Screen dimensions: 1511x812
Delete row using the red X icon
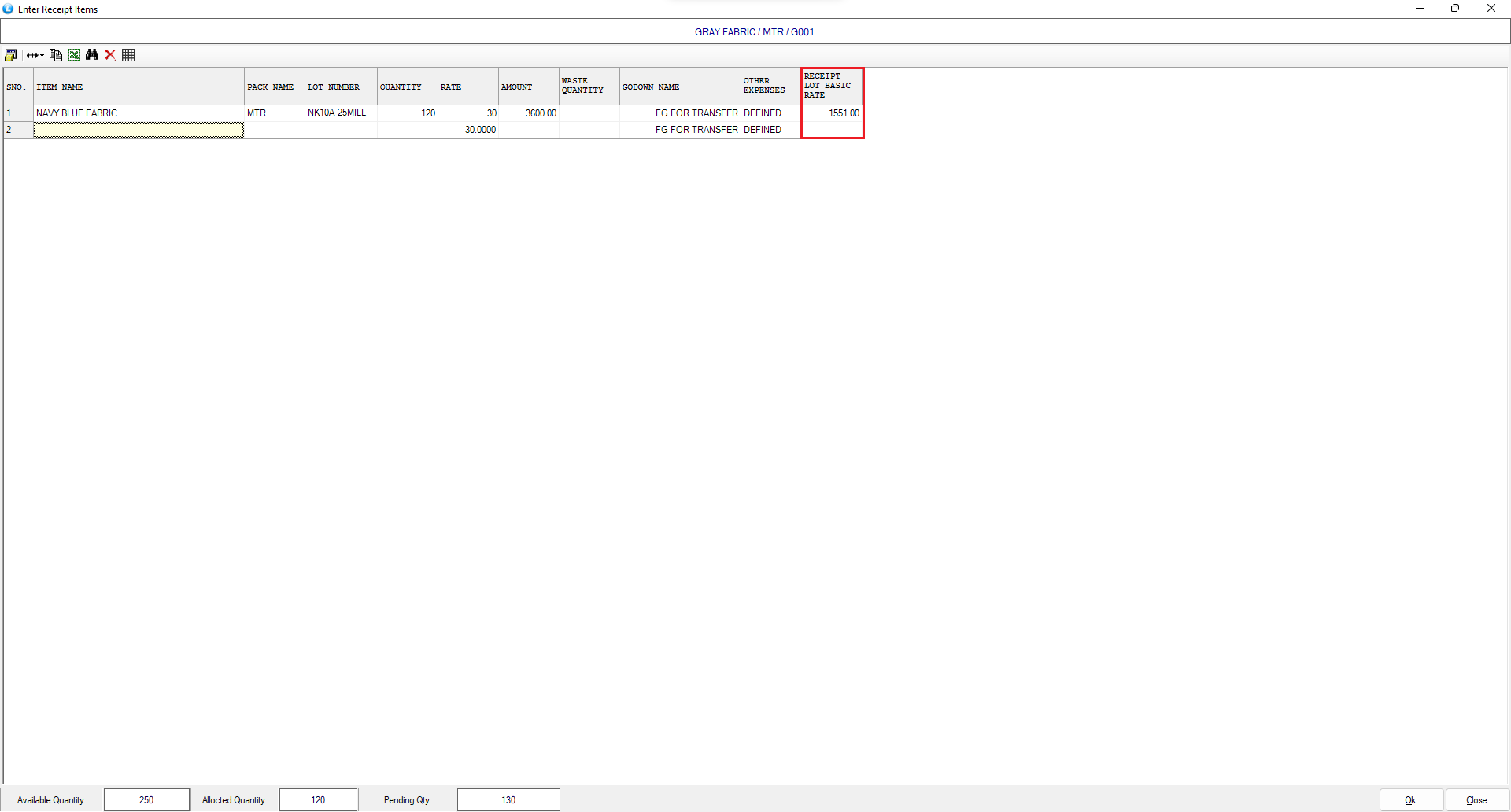coord(110,55)
